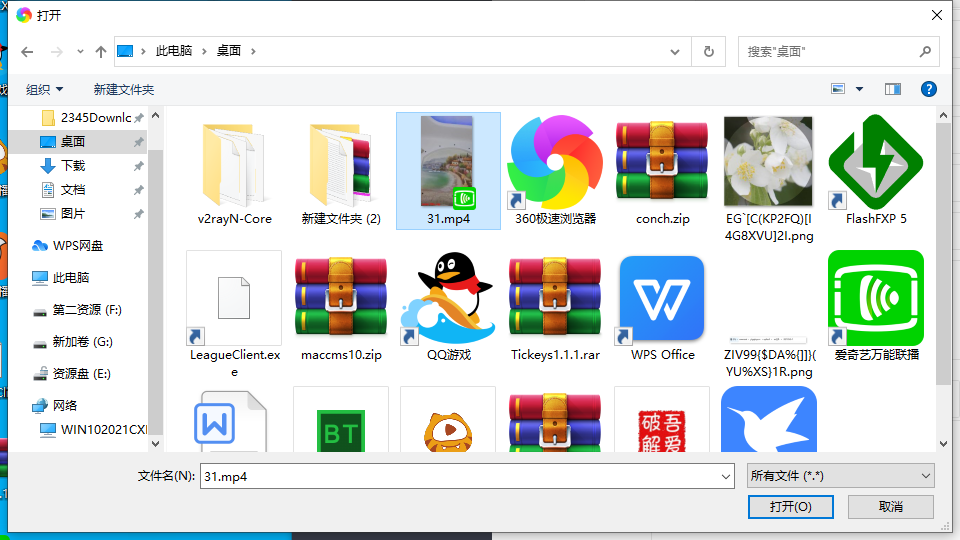Click the 取消 button
The image size is (960, 540).
coord(891,507)
